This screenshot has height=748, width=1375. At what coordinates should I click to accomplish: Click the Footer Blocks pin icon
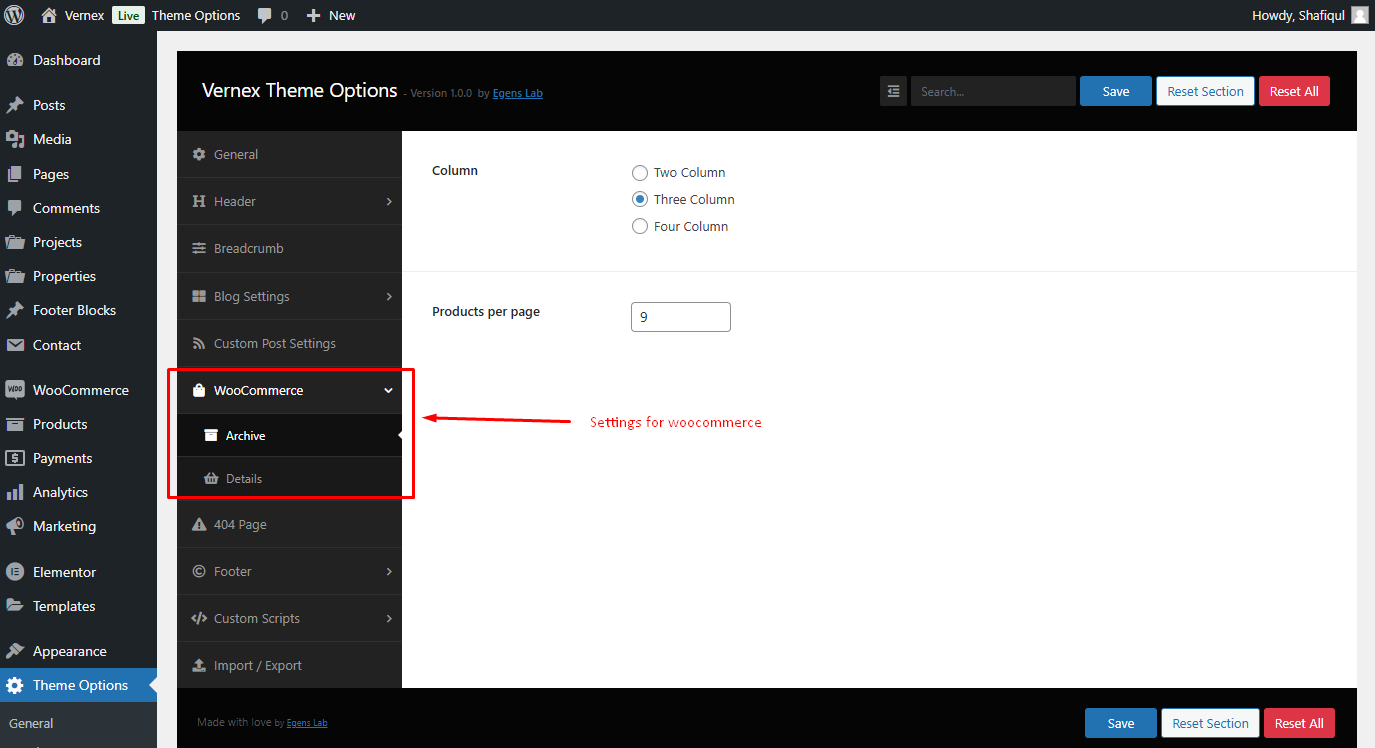(x=15, y=310)
